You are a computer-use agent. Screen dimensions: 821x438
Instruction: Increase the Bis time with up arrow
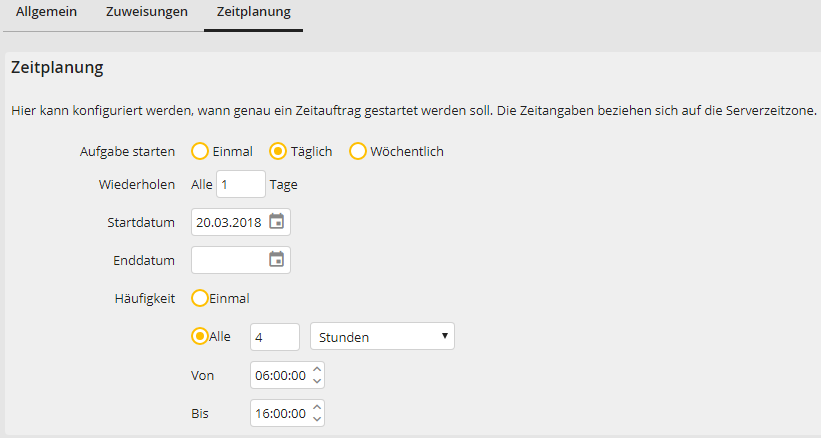(317, 408)
